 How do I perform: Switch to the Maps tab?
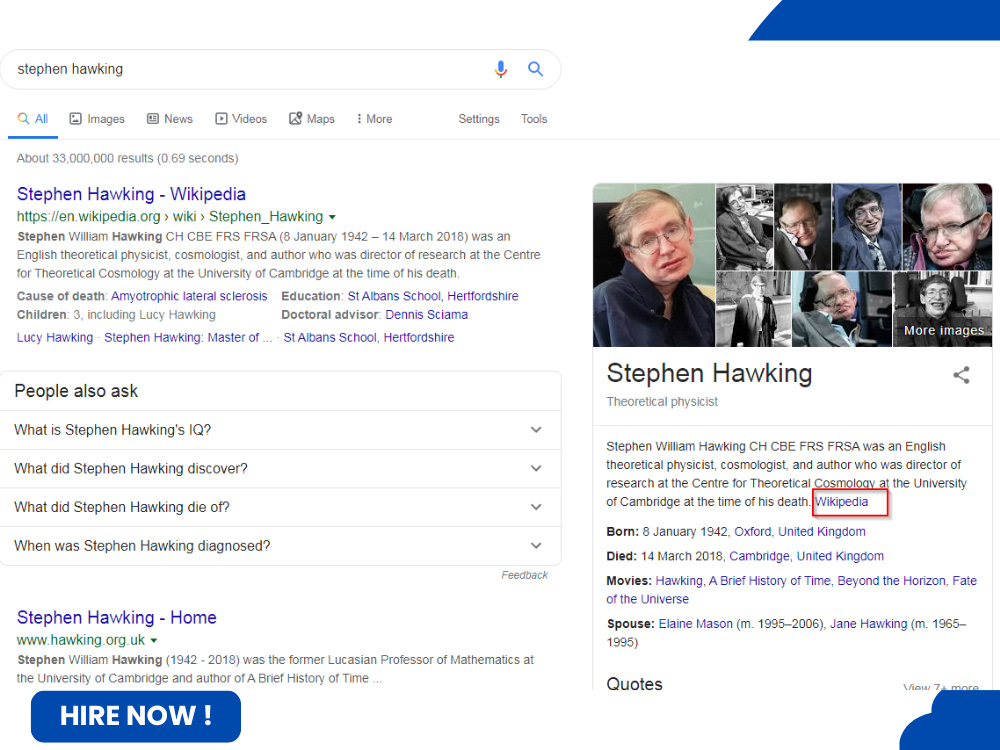[x=312, y=119]
